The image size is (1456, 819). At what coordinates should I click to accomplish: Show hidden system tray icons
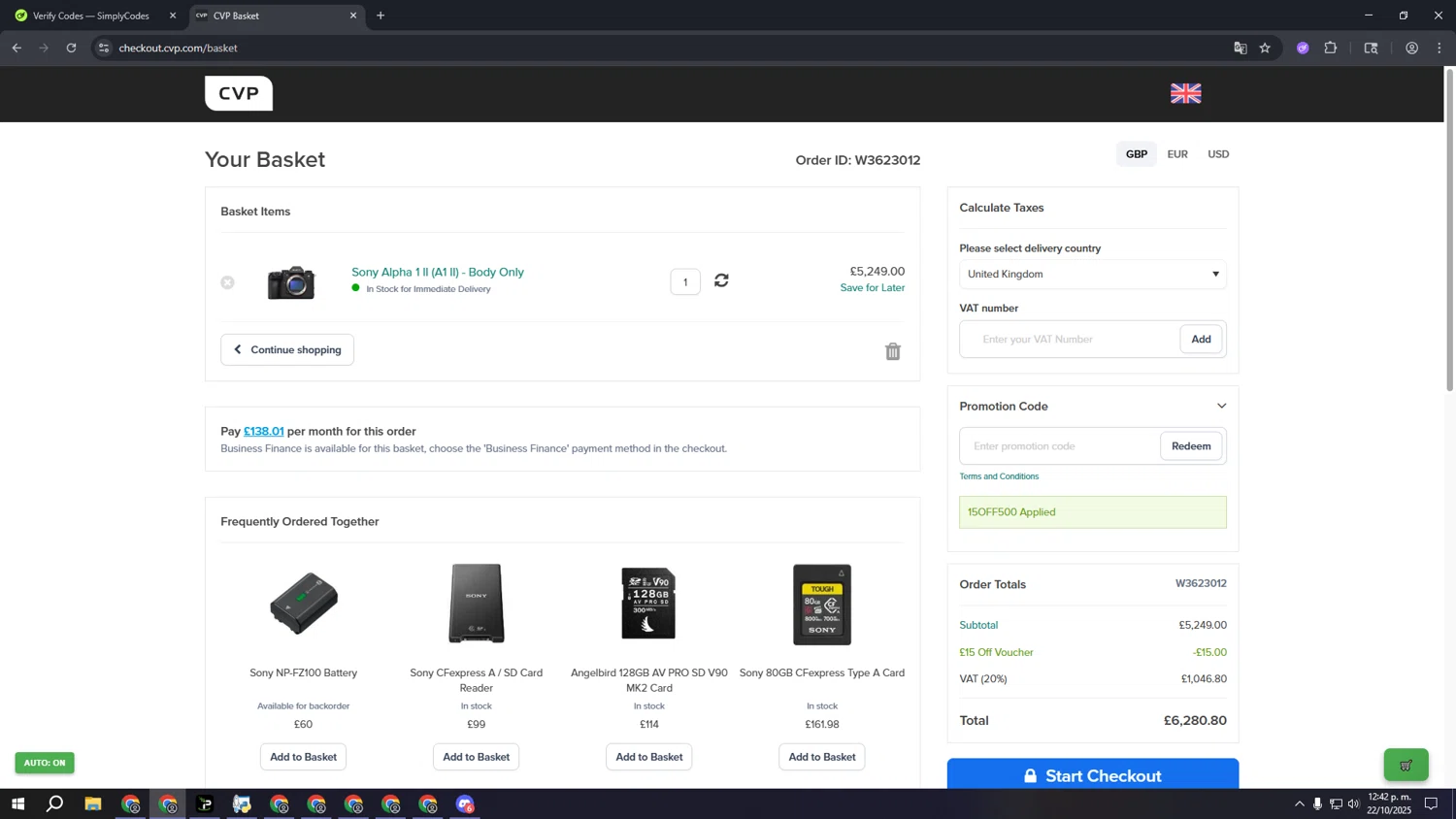coord(1300,803)
